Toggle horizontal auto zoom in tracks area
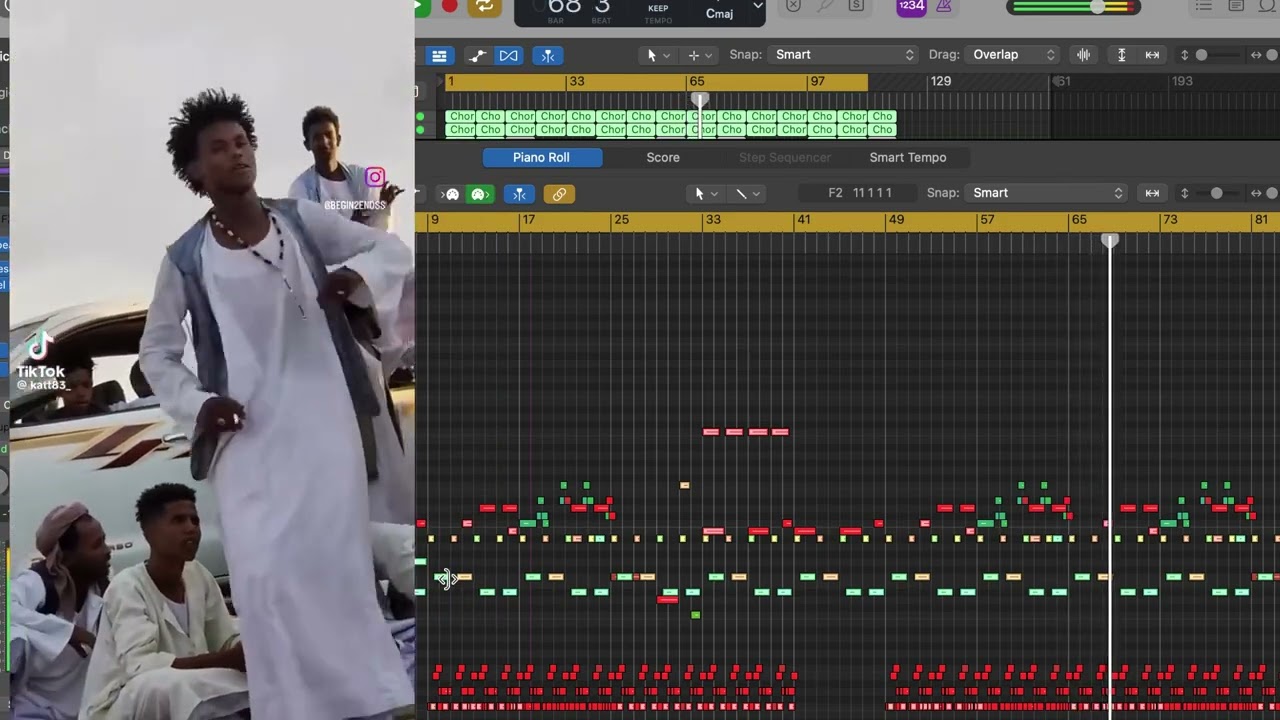 tap(1152, 55)
